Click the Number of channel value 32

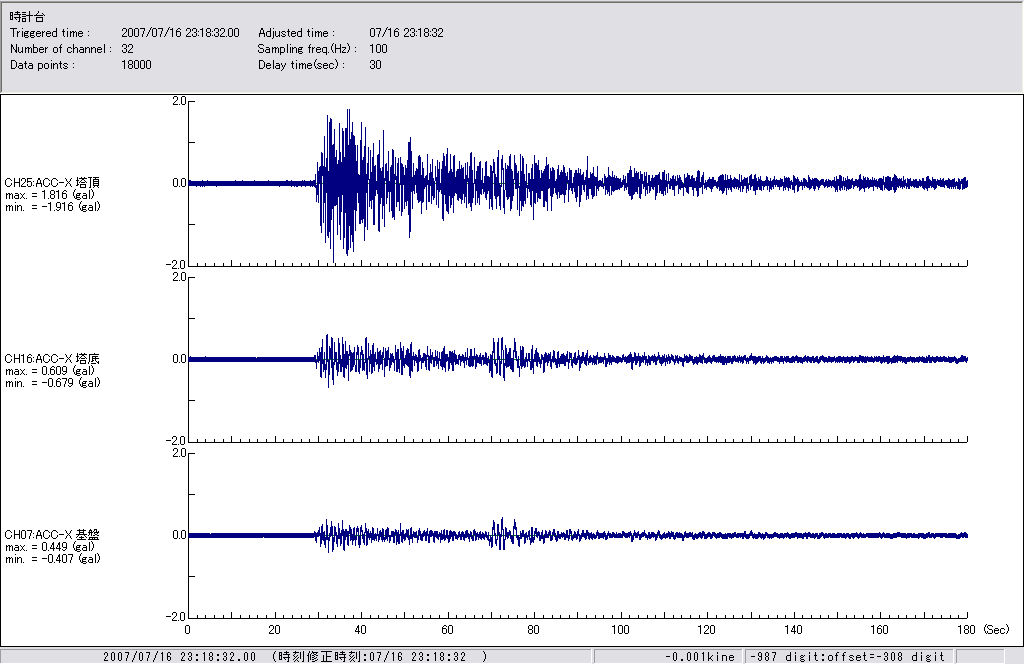click(128, 48)
